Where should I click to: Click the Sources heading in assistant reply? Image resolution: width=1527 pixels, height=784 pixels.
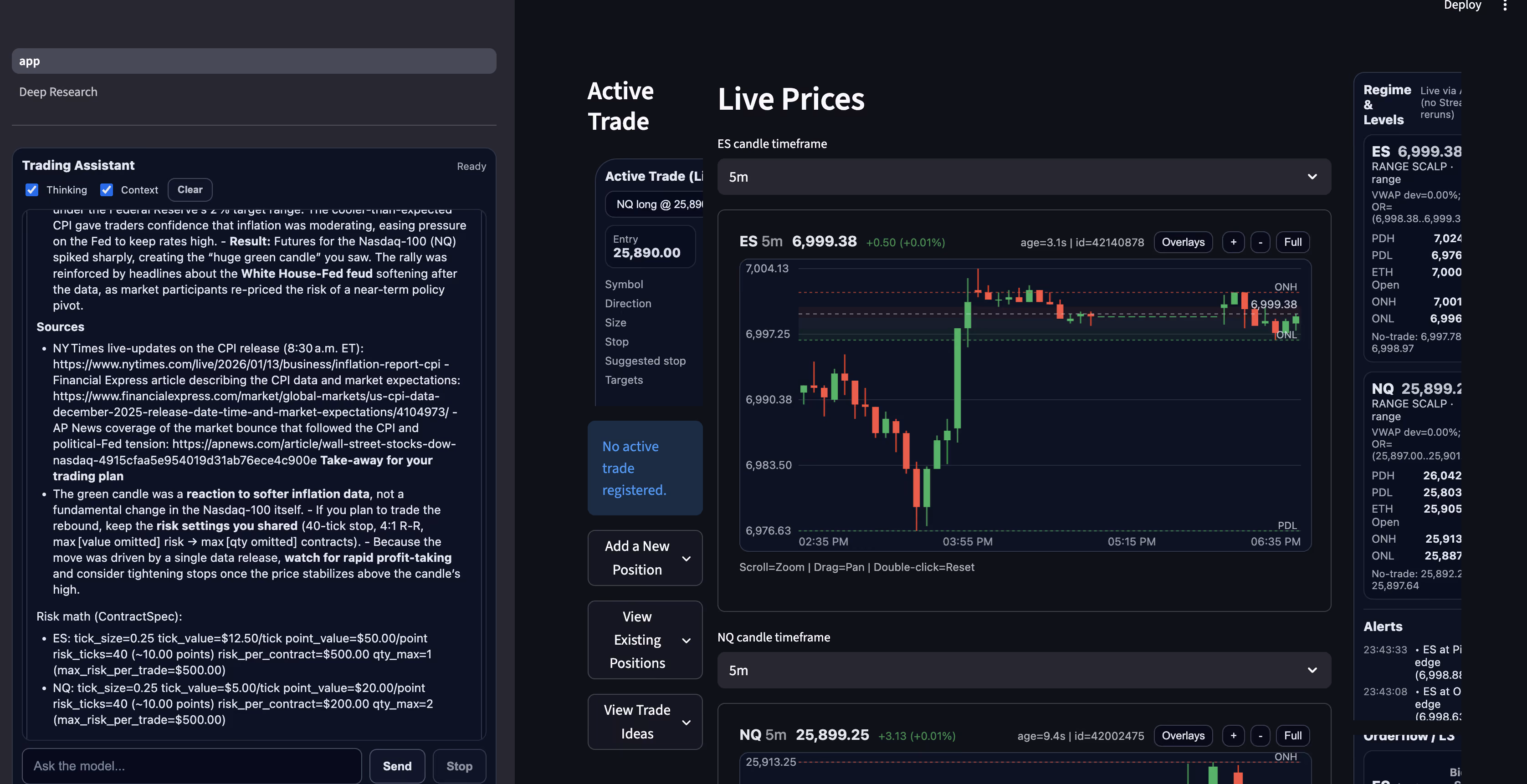point(61,326)
